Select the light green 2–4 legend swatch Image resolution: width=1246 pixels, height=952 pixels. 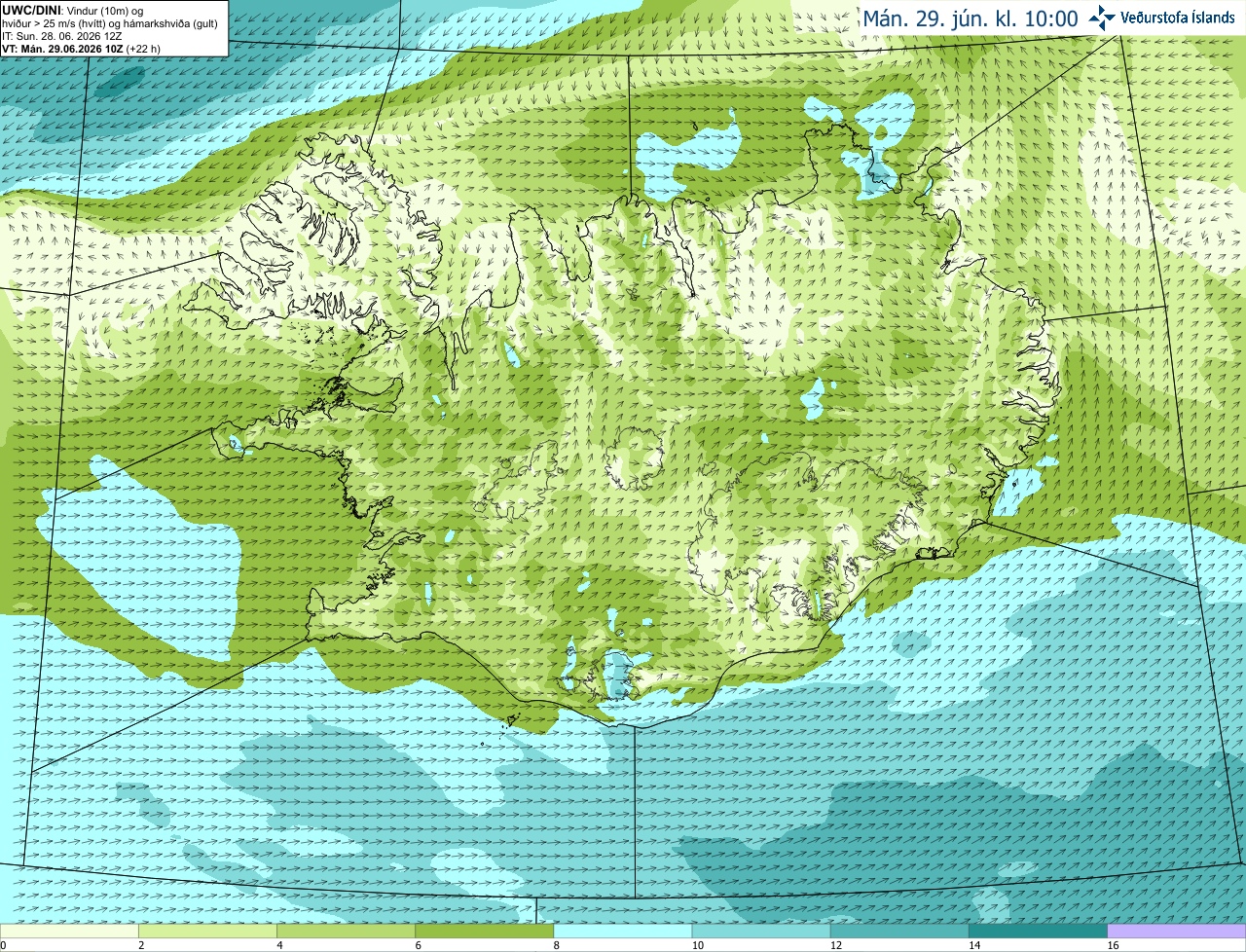point(207,931)
